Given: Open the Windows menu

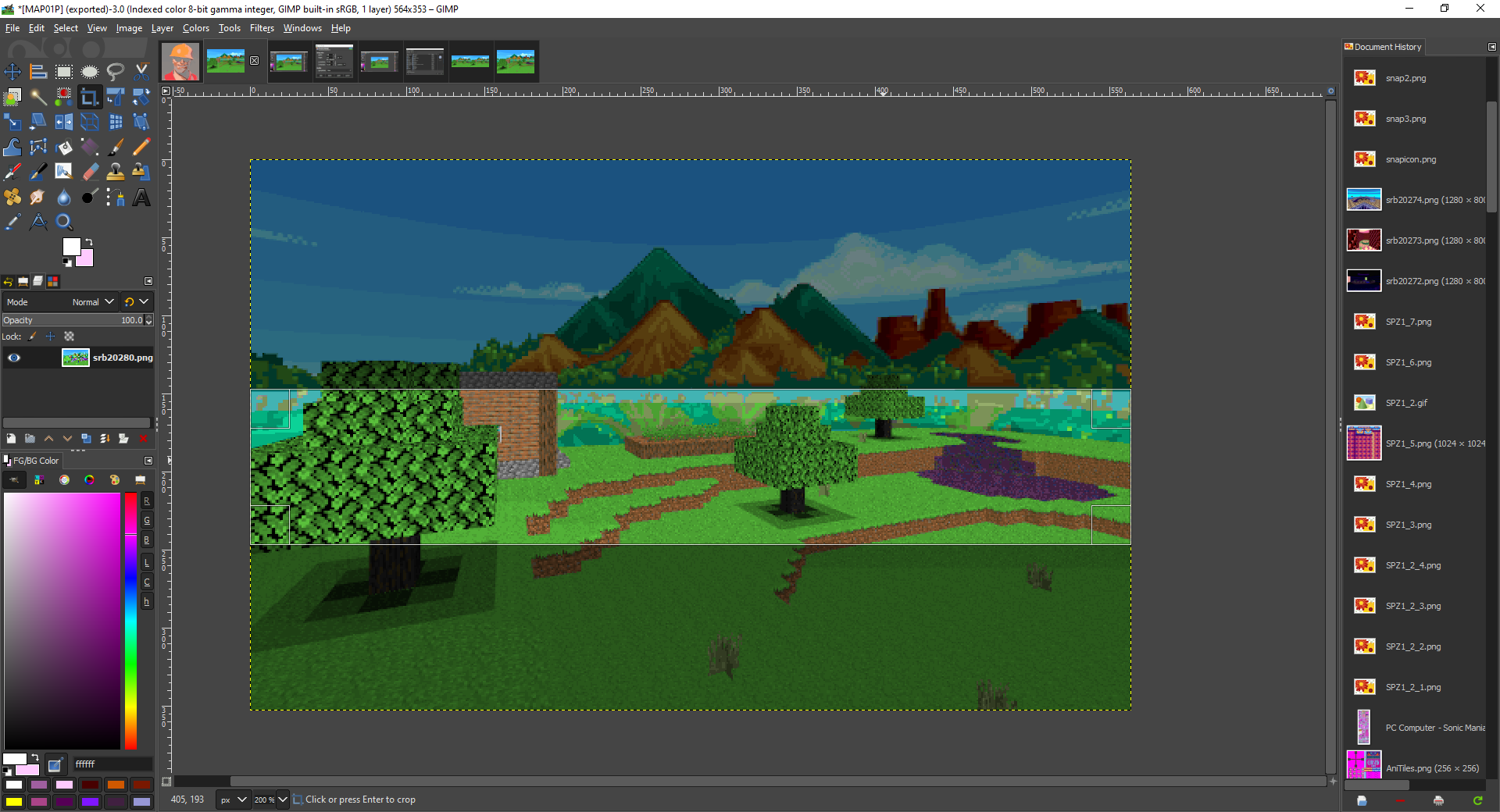Looking at the screenshot, I should 302,28.
